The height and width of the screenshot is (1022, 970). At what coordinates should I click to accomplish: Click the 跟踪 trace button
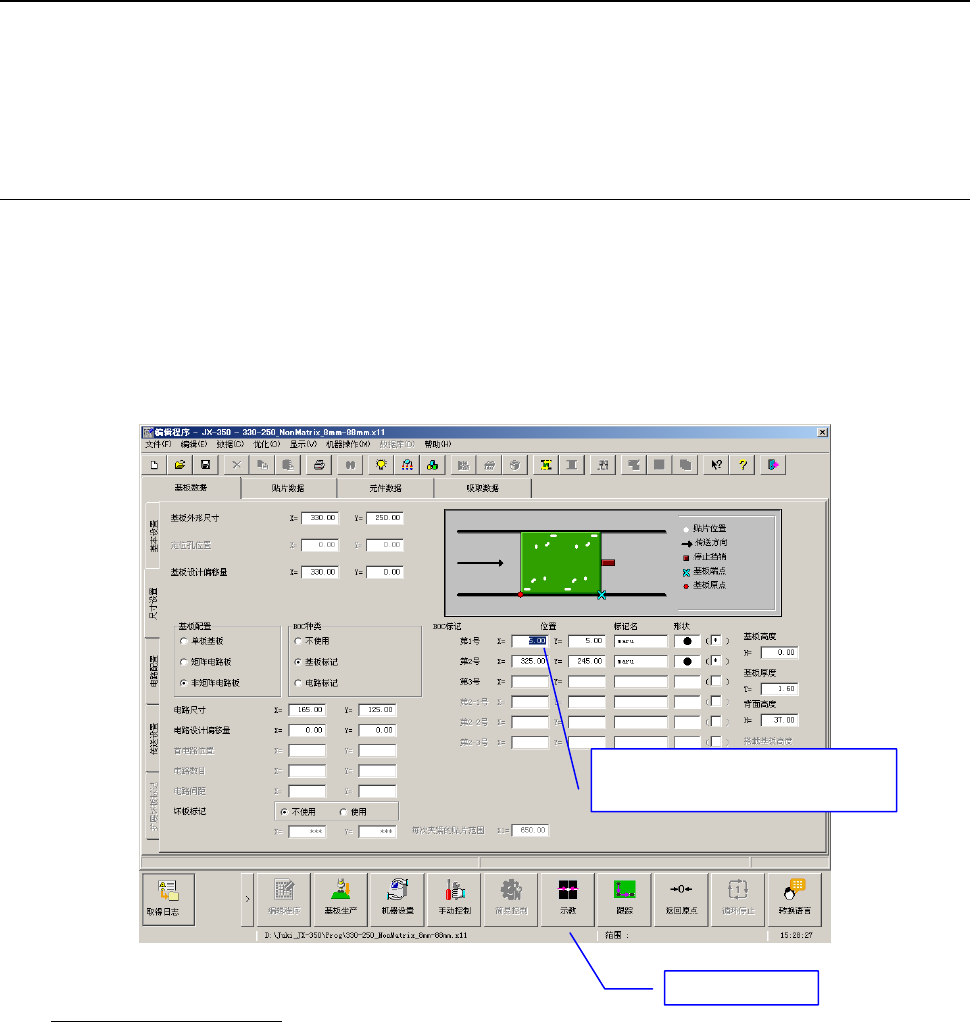(625, 899)
